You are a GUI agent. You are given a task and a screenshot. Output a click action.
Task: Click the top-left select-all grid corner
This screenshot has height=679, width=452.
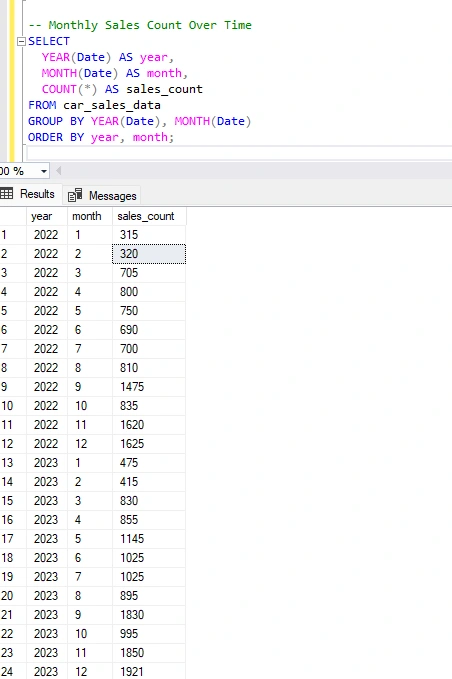[x=13, y=216]
